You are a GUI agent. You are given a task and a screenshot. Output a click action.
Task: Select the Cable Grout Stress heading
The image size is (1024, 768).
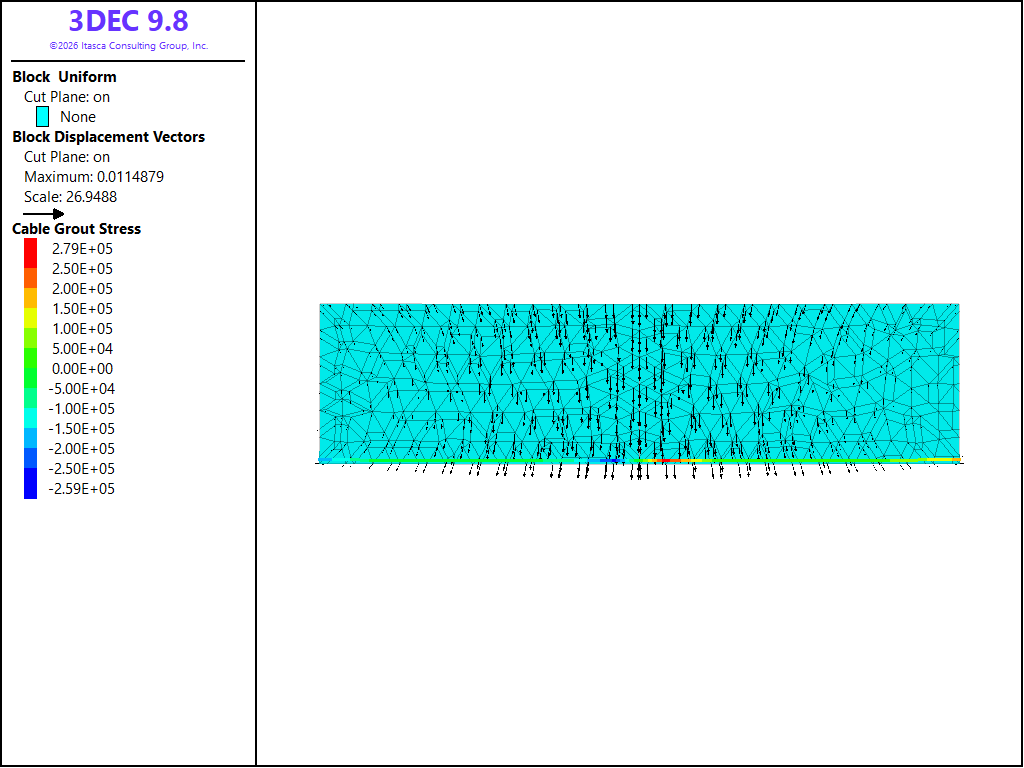pos(76,229)
